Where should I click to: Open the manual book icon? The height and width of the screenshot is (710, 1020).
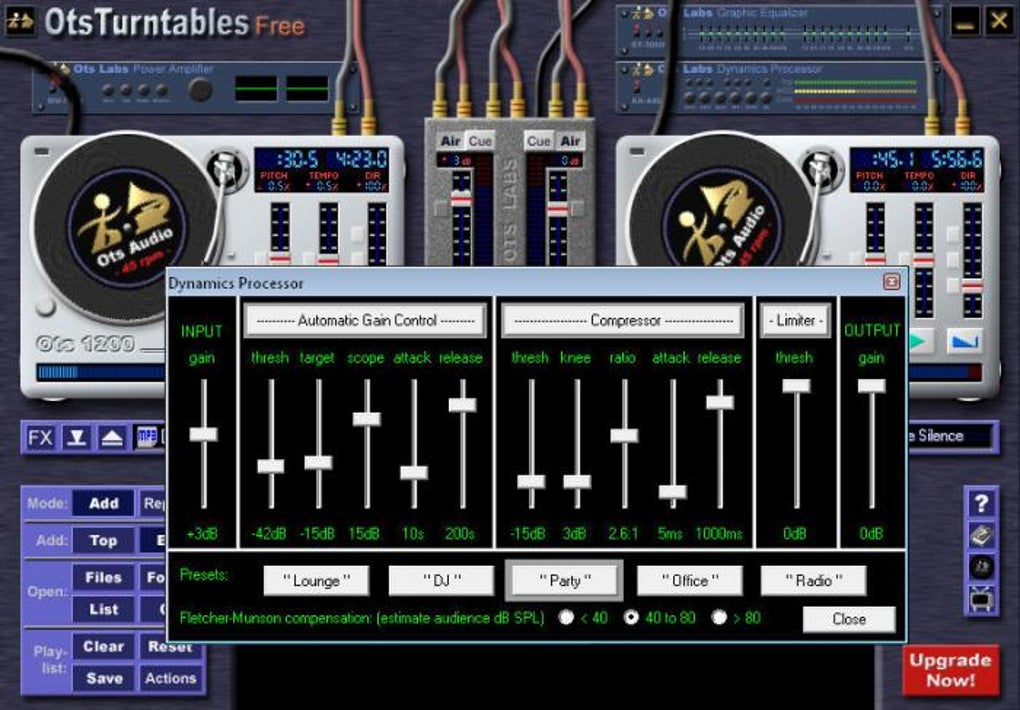(981, 536)
